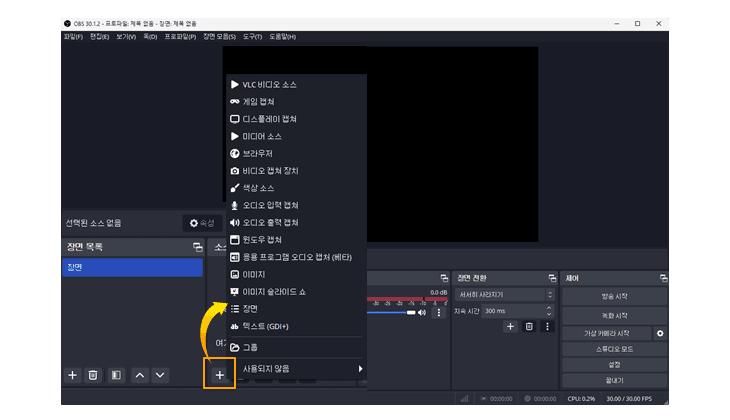Viewport: 730px width, 420px height.
Task: Click the add source plus button
Action: (x=220, y=374)
